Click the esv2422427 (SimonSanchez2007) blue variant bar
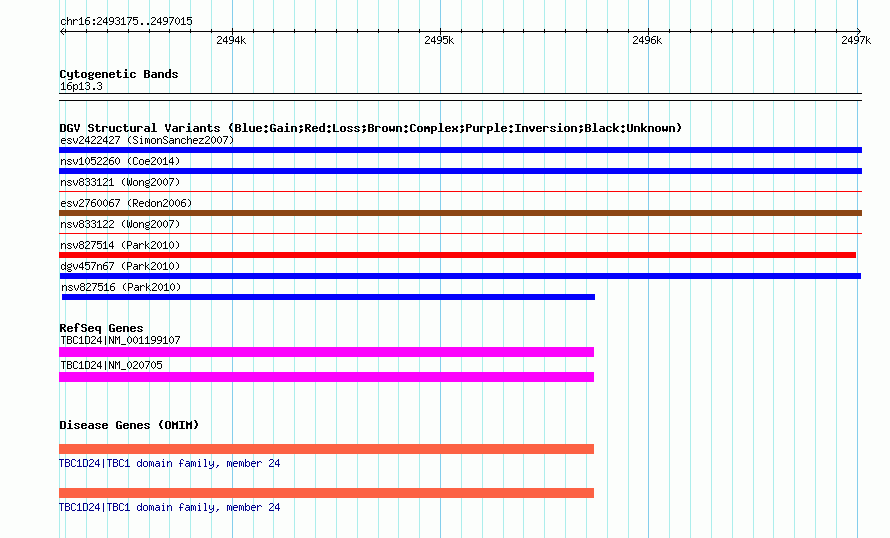This screenshot has height=538, width=890. [x=460, y=150]
